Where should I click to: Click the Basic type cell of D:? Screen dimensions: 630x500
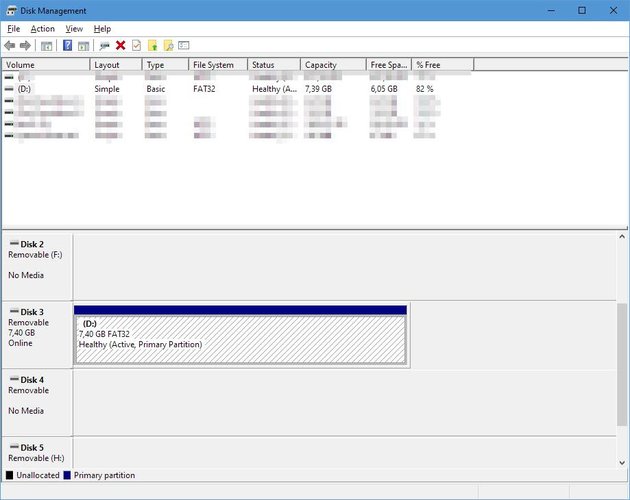156,89
